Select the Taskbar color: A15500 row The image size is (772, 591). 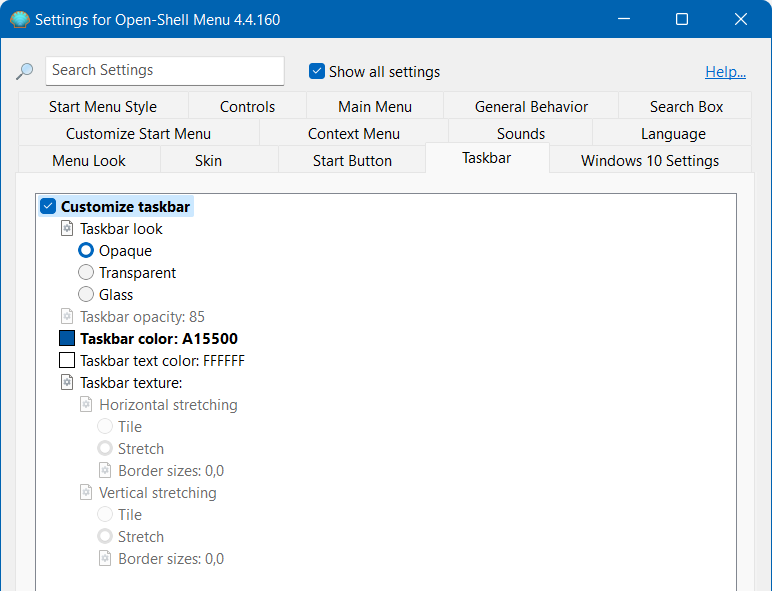159,339
